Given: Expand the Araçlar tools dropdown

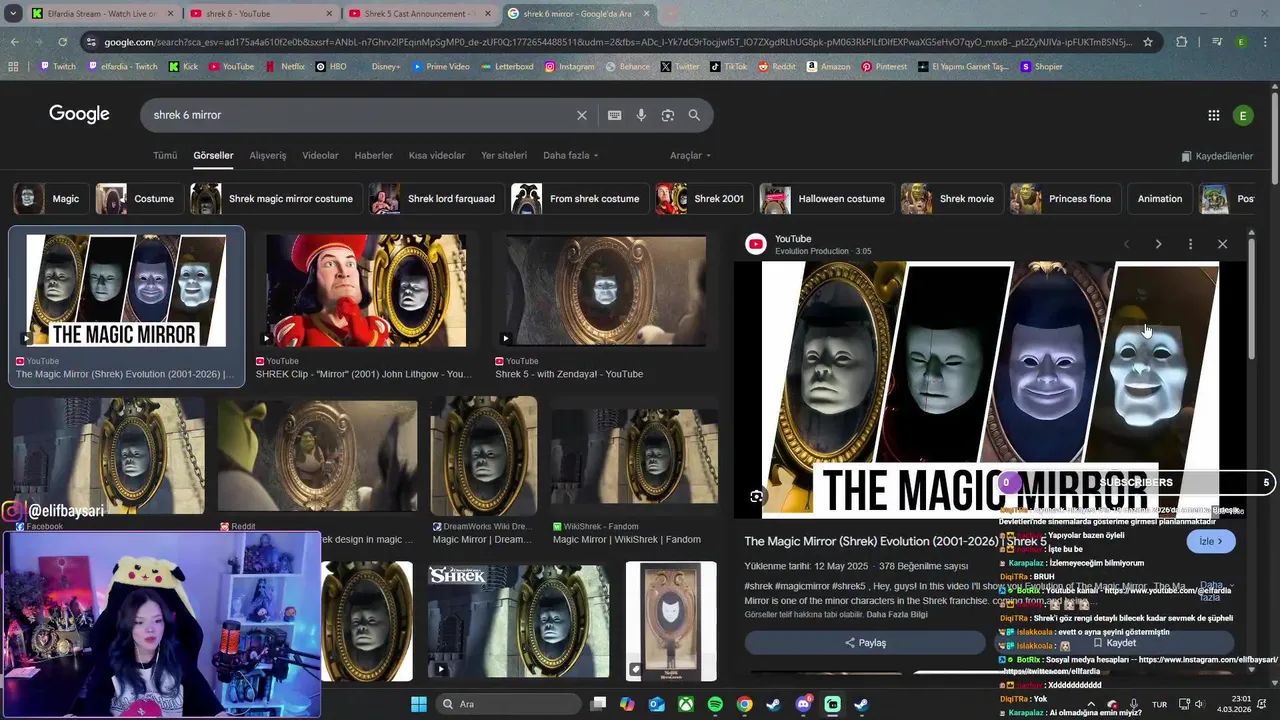Looking at the screenshot, I should [x=690, y=156].
